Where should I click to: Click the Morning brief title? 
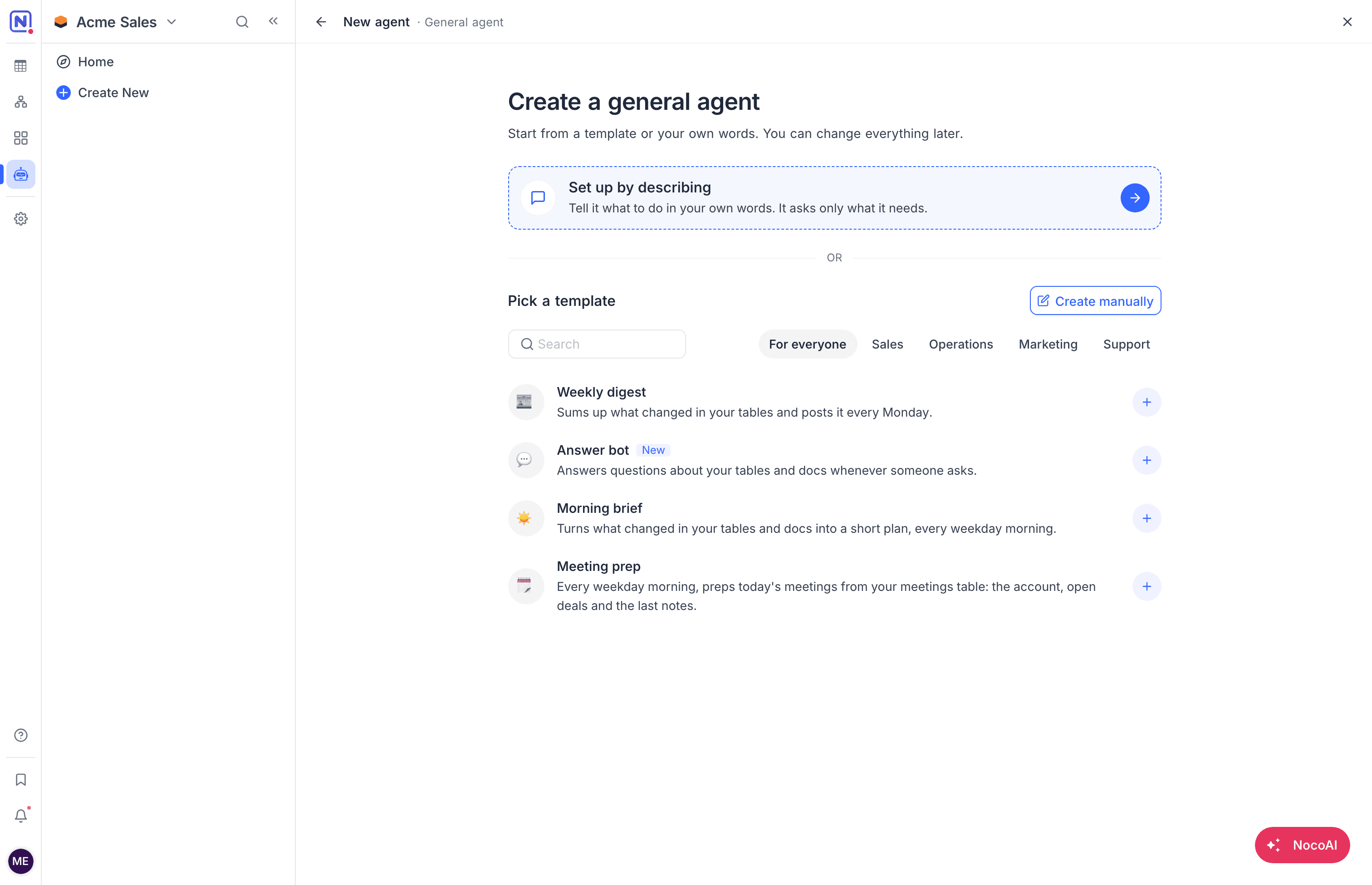tap(599, 508)
